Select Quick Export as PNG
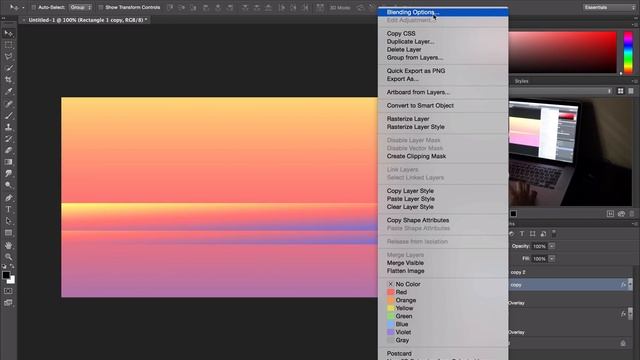This screenshot has width=640, height=360. pos(443,71)
